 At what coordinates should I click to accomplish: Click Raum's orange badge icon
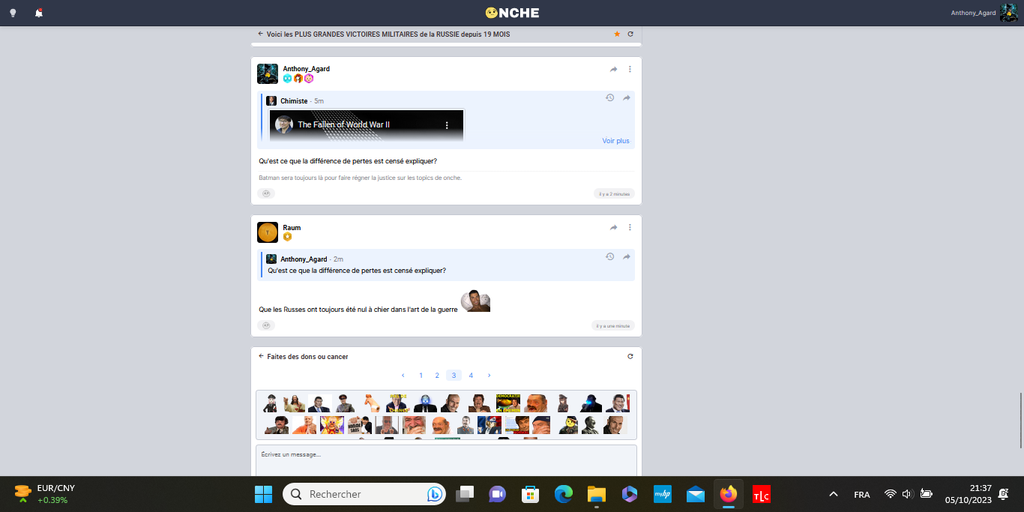[287, 237]
